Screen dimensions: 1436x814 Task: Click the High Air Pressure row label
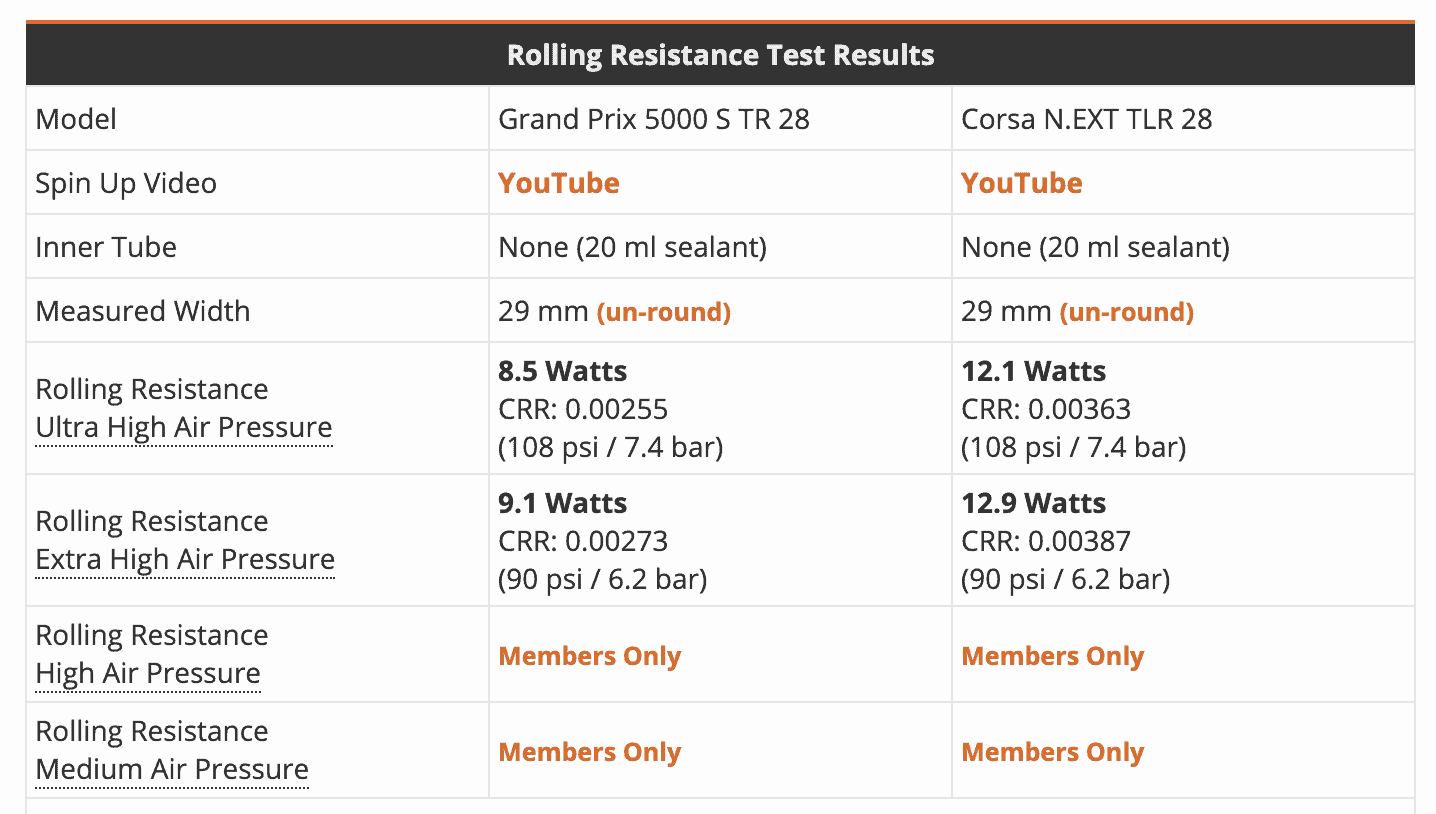coord(148,673)
